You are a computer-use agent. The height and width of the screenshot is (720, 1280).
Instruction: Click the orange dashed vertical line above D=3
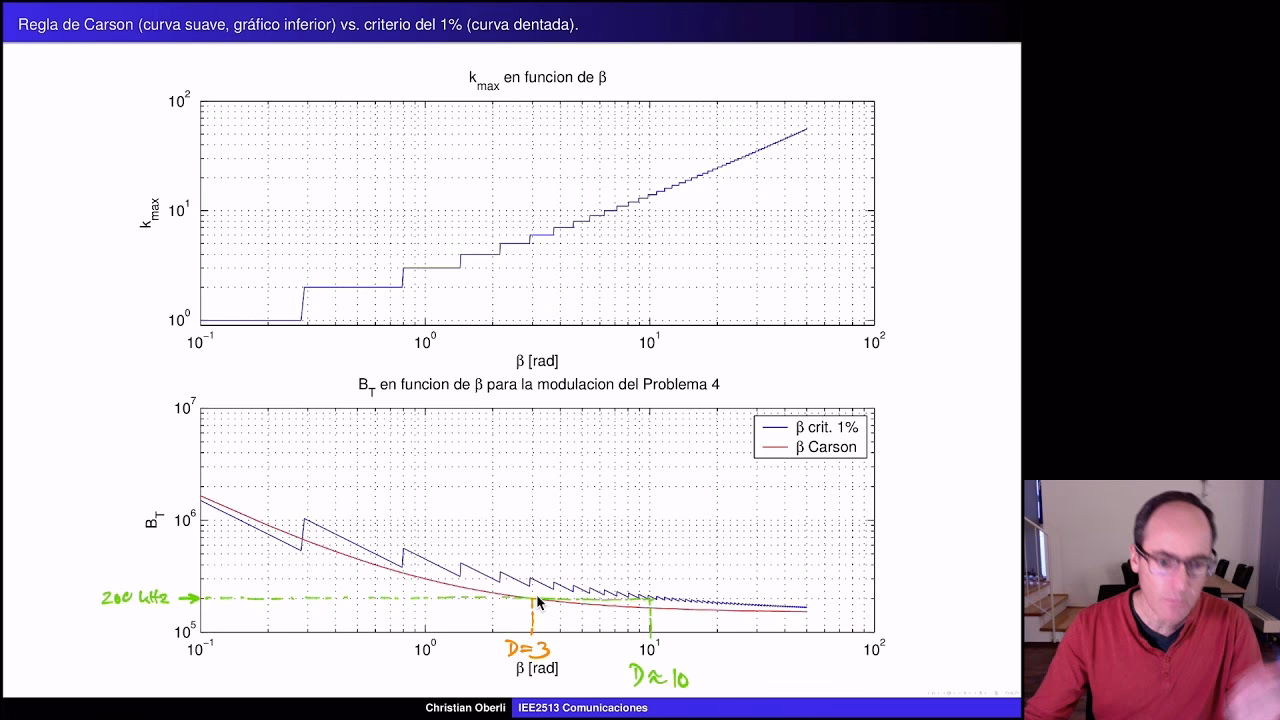pos(532,620)
